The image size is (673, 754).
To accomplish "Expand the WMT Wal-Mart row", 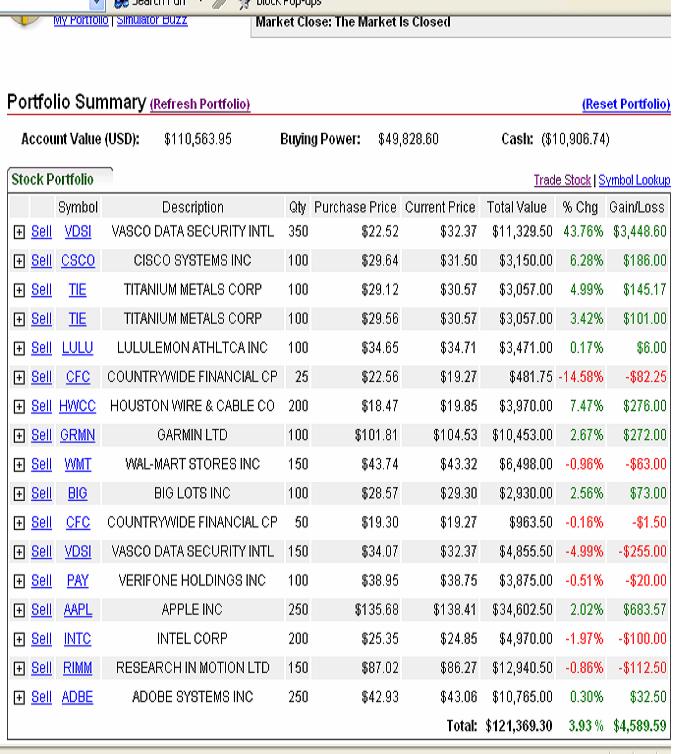I will tap(19, 465).
